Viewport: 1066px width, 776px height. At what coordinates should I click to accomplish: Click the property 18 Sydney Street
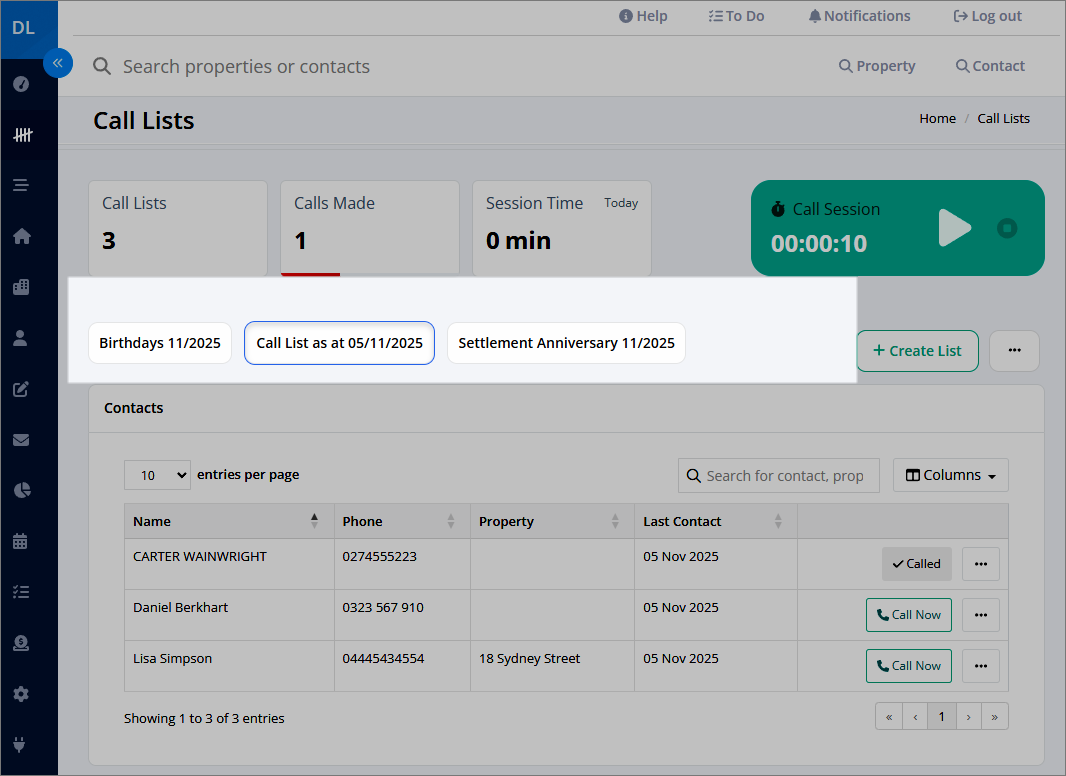tap(530, 658)
